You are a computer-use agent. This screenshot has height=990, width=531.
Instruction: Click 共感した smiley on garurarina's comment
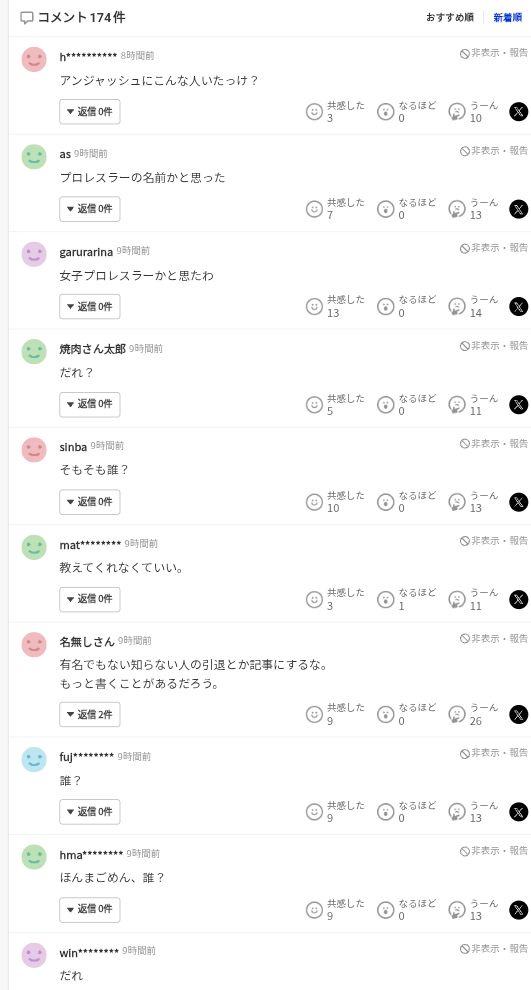click(314, 306)
